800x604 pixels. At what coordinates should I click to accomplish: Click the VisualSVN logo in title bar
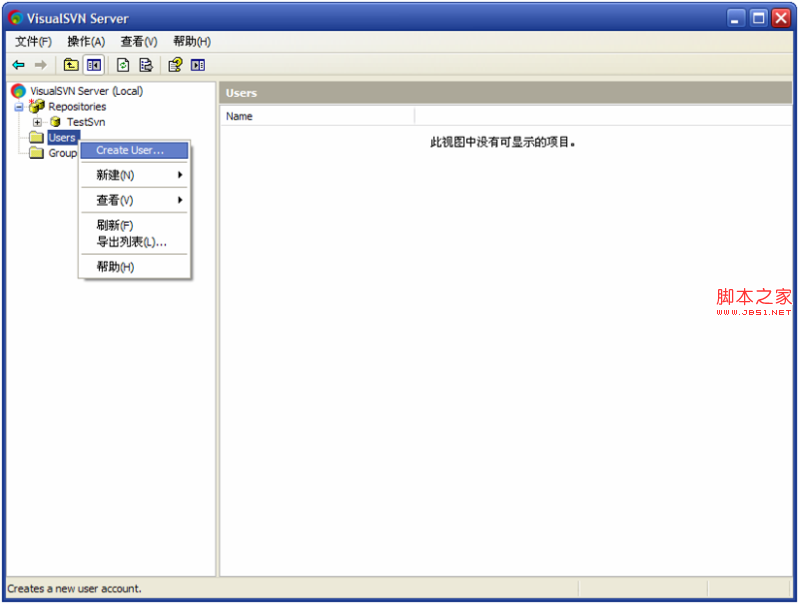coord(16,18)
